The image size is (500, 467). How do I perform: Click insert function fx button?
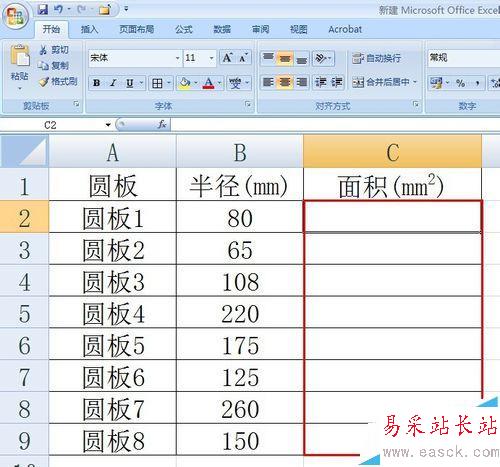162,125
